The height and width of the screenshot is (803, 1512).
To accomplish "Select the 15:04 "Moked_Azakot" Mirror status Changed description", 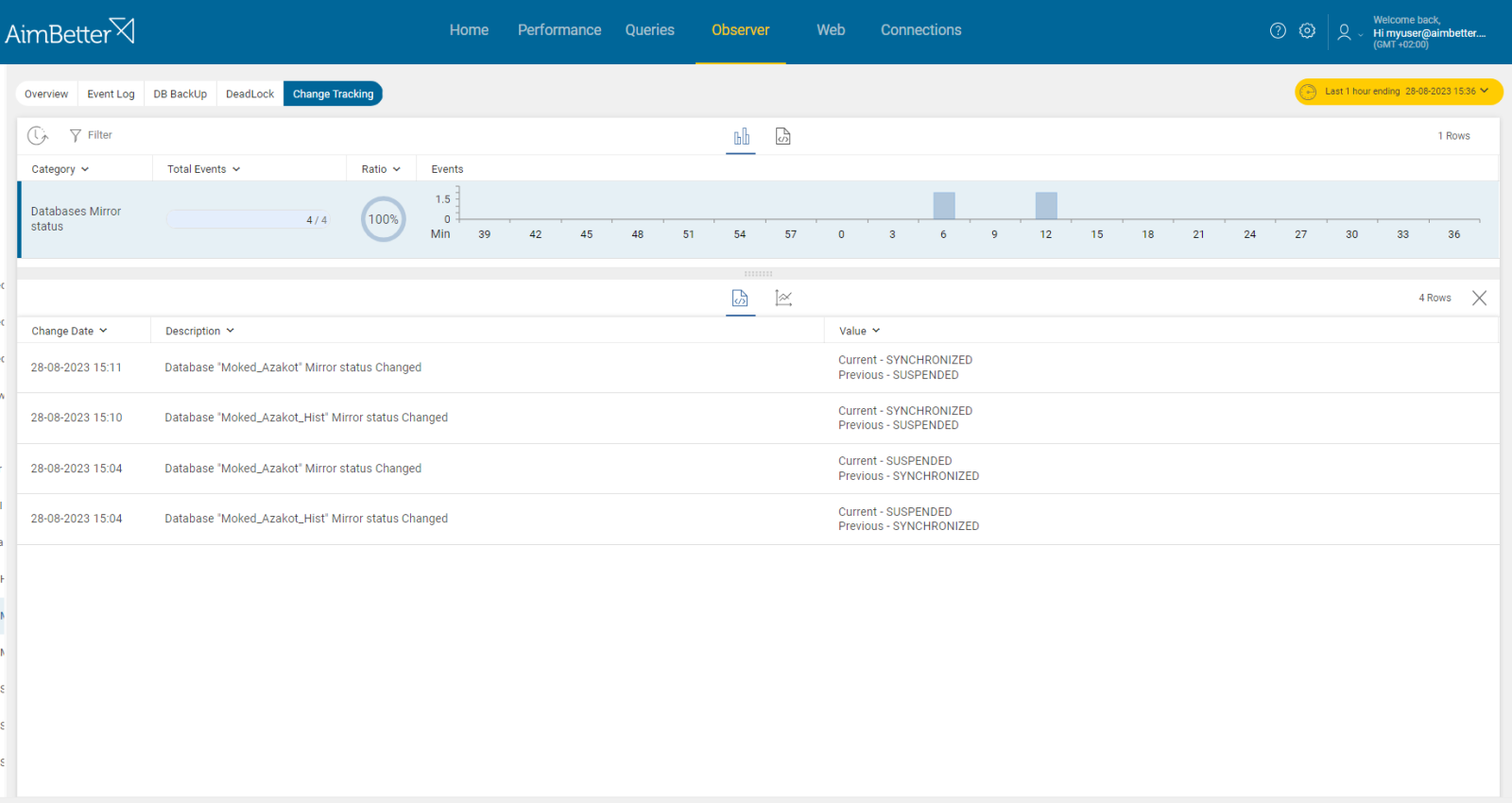I will tap(293, 470).
